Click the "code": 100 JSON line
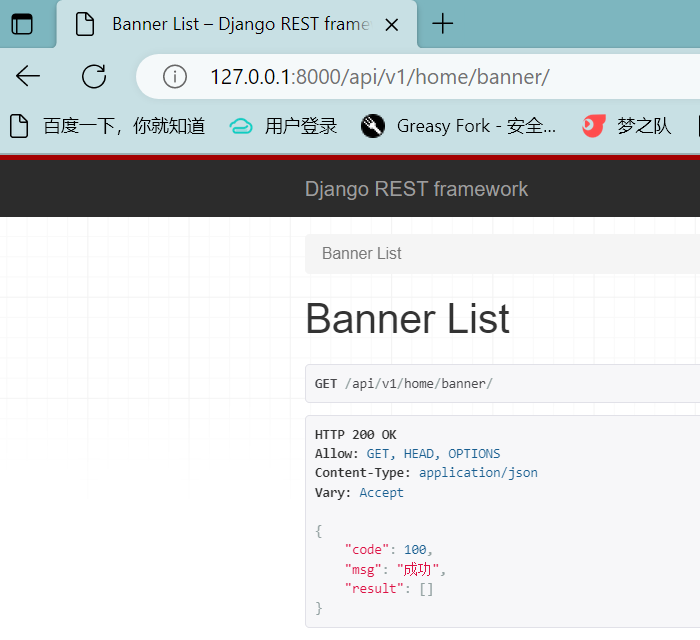This screenshot has width=700, height=640. [x=388, y=549]
